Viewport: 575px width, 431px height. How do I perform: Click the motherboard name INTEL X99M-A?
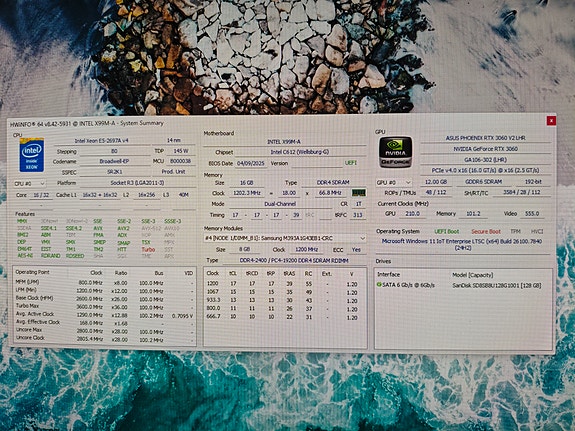click(283, 142)
